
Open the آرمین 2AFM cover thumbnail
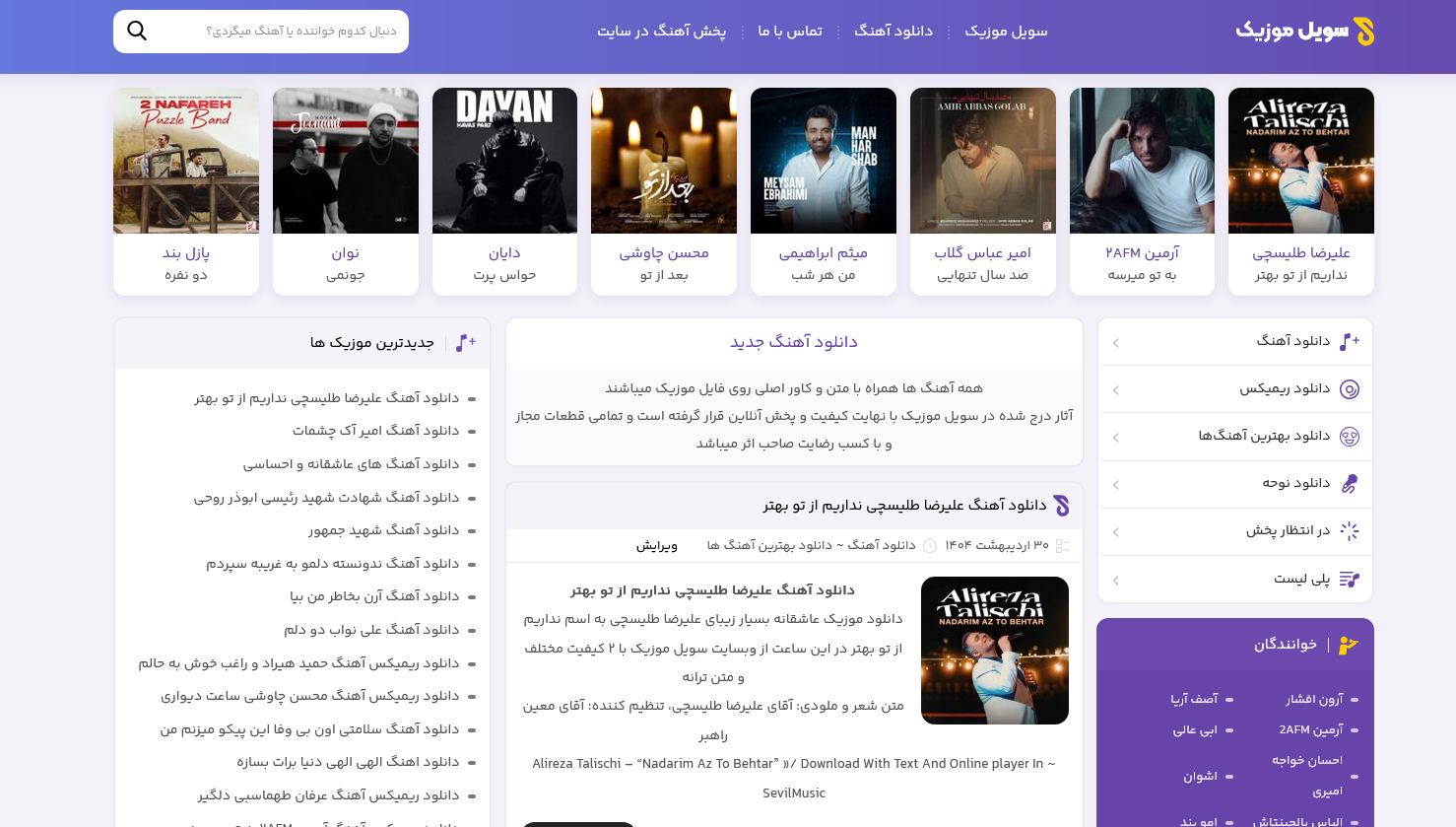1142,161
